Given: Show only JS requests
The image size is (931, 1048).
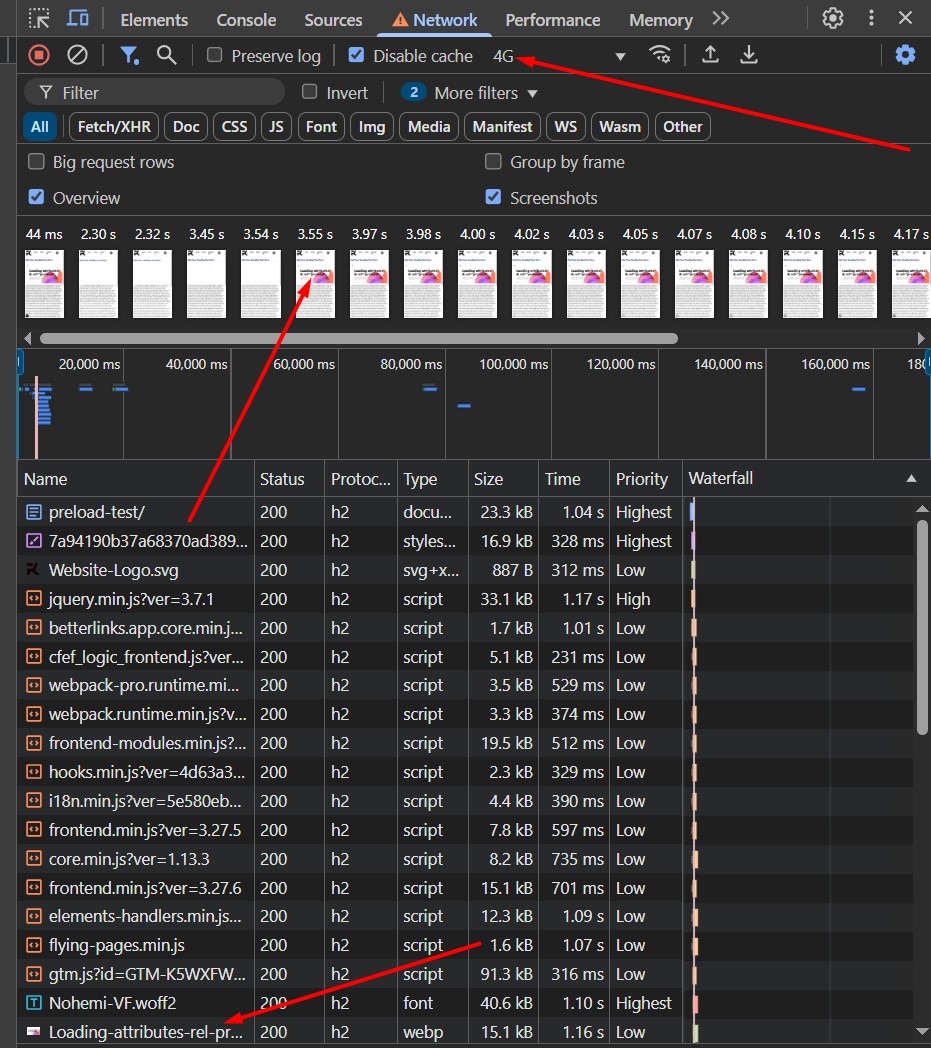Looking at the screenshot, I should click(x=276, y=127).
